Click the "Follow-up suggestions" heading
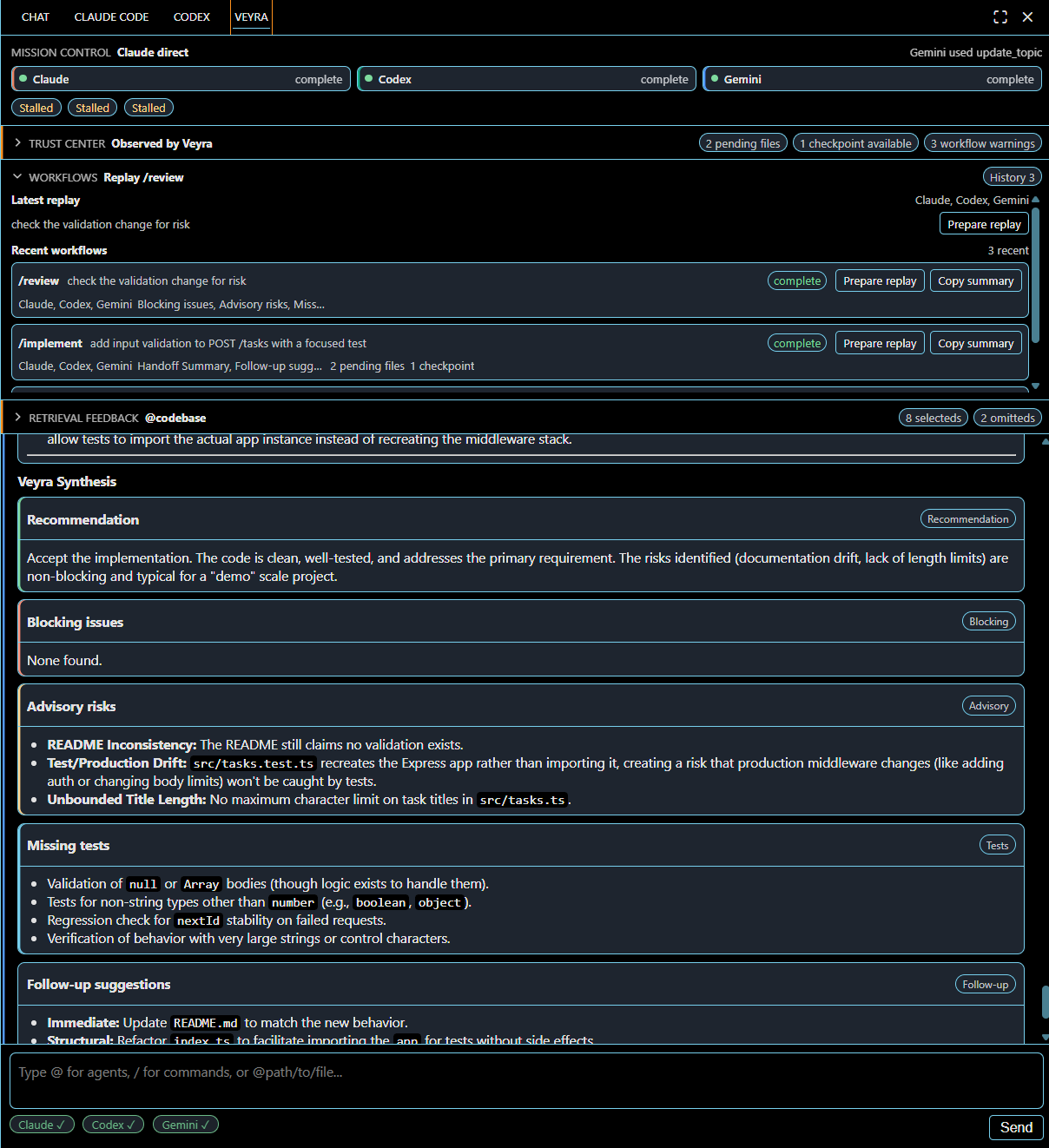This screenshot has height=1148, width=1049. 98,984
